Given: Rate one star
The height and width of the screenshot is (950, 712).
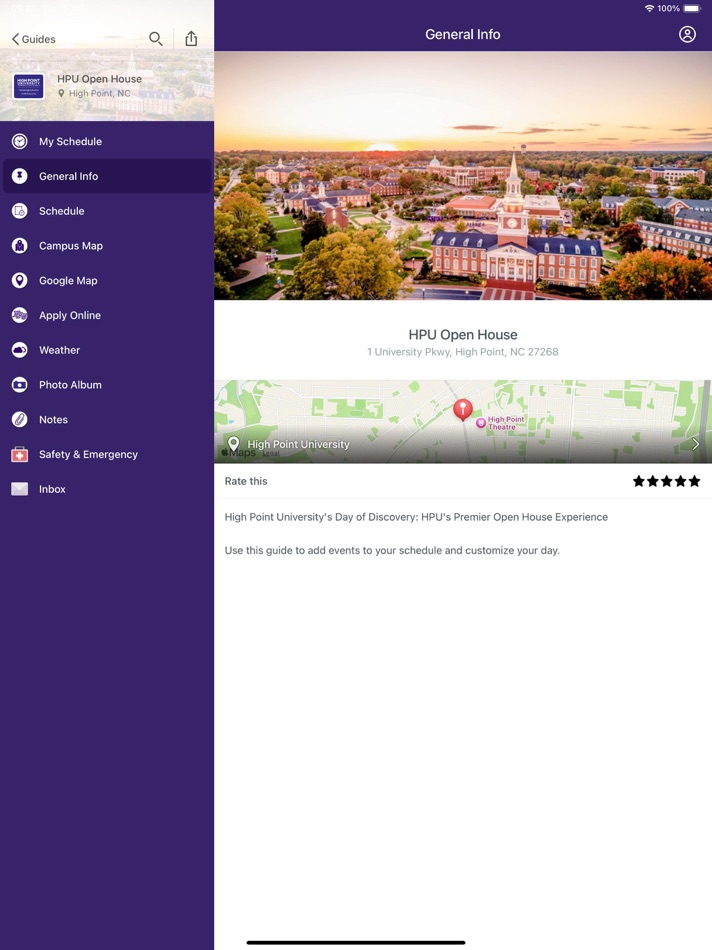Looking at the screenshot, I should pos(639,481).
